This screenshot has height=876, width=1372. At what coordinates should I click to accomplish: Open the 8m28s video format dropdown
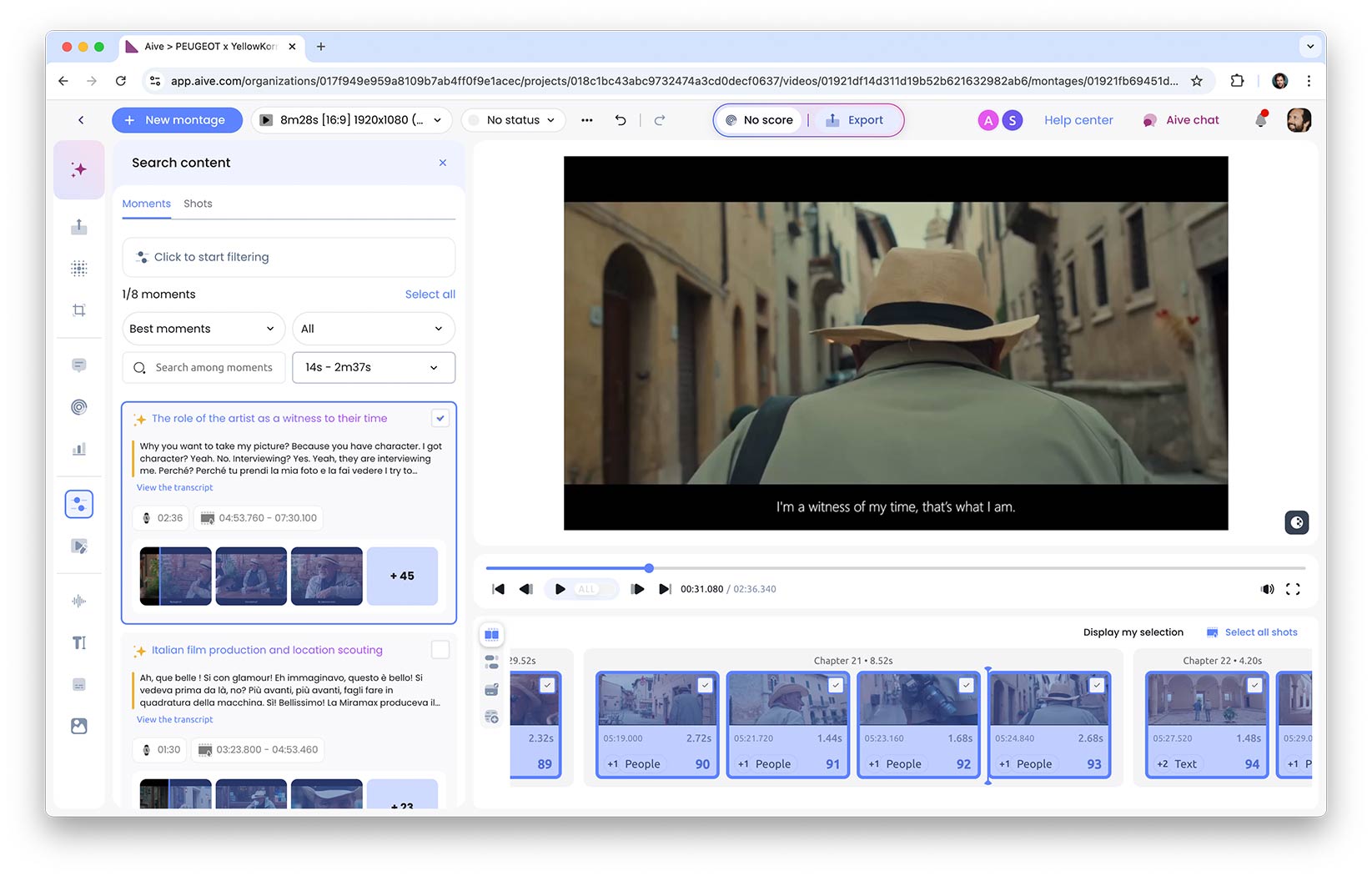point(351,120)
